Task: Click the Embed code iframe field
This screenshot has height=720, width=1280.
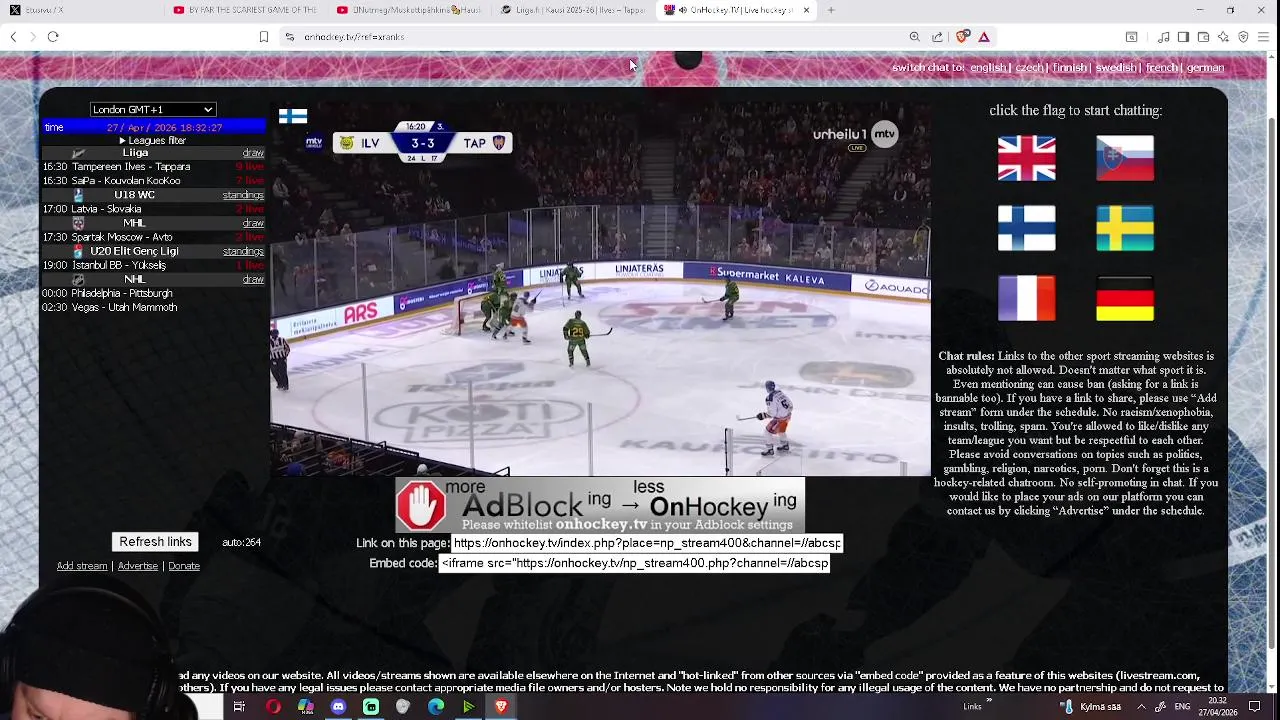Action: [x=634, y=563]
